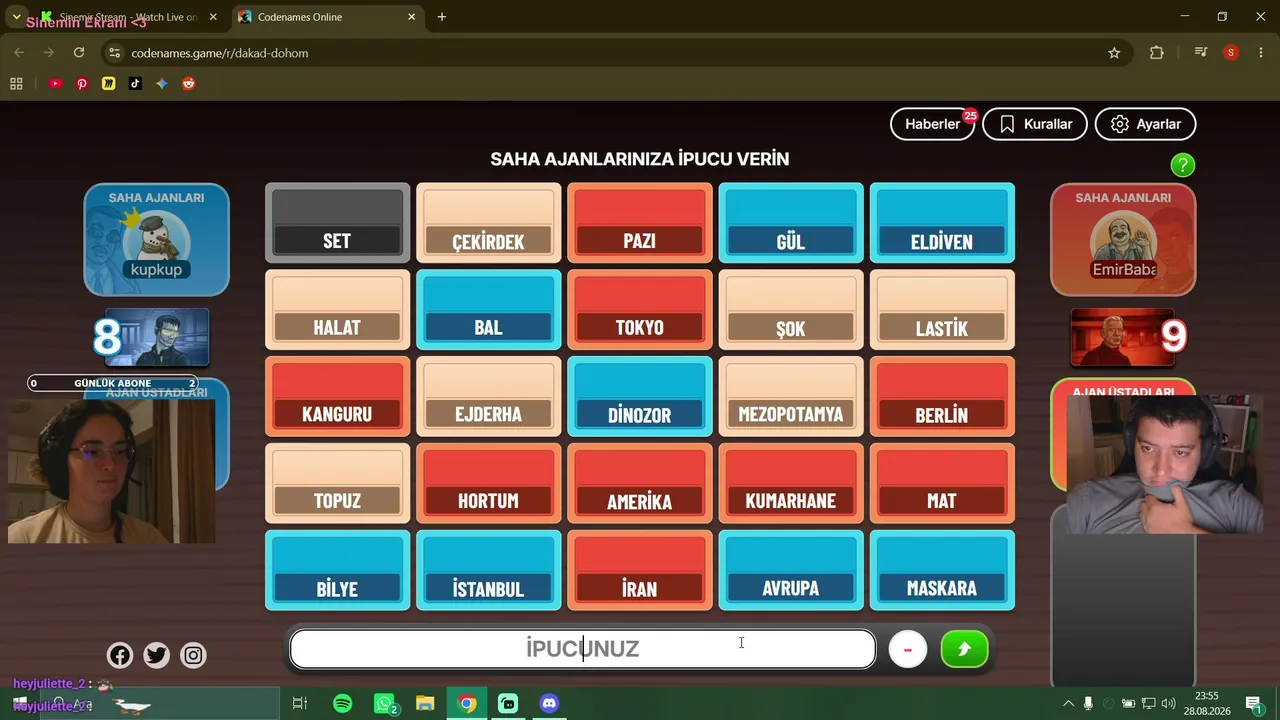Click the kupkup blue field agents panel
Image resolution: width=1280 pixels, height=720 pixels.
point(156,240)
